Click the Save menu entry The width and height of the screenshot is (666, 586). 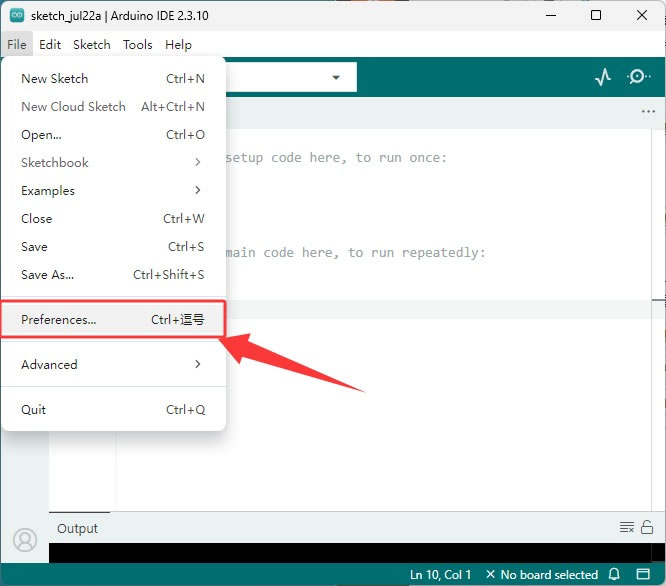pyautogui.click(x=113, y=247)
